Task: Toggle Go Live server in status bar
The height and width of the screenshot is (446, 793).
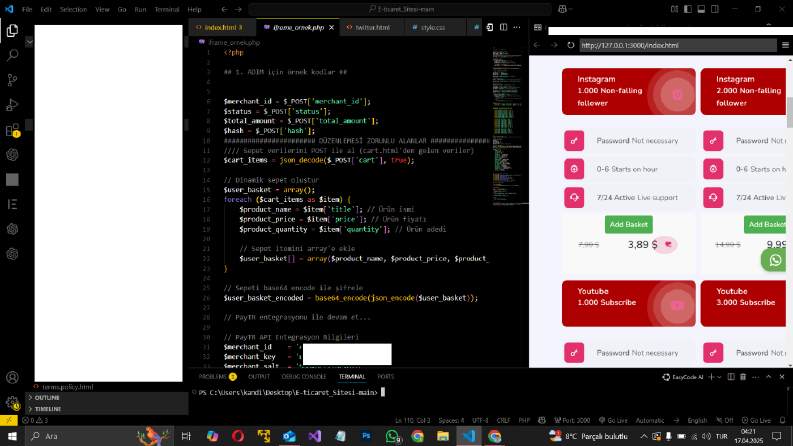Action: point(613,420)
